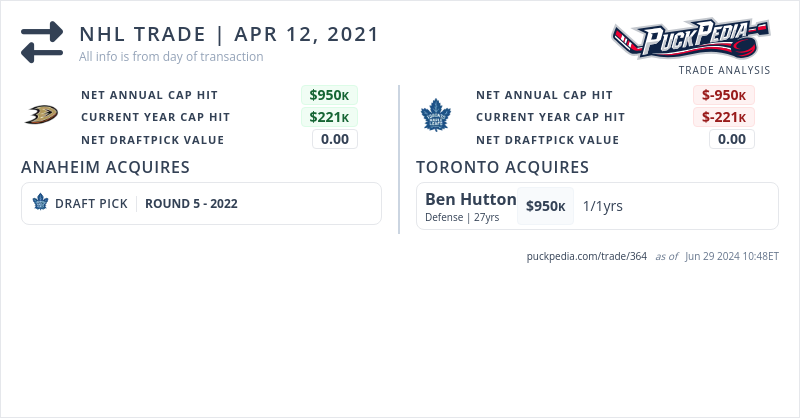Click the Anaheim Acquires heading
The height and width of the screenshot is (418, 800).
[105, 167]
